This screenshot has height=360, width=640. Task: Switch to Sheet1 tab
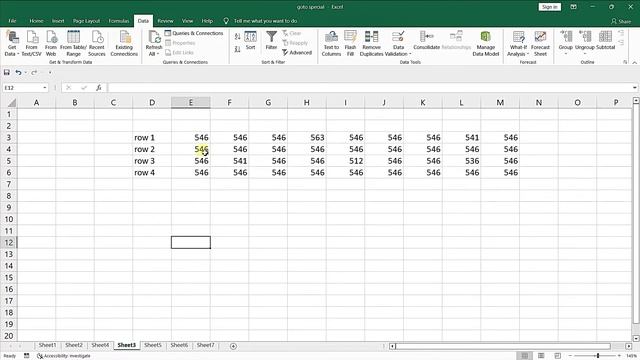click(x=47, y=345)
